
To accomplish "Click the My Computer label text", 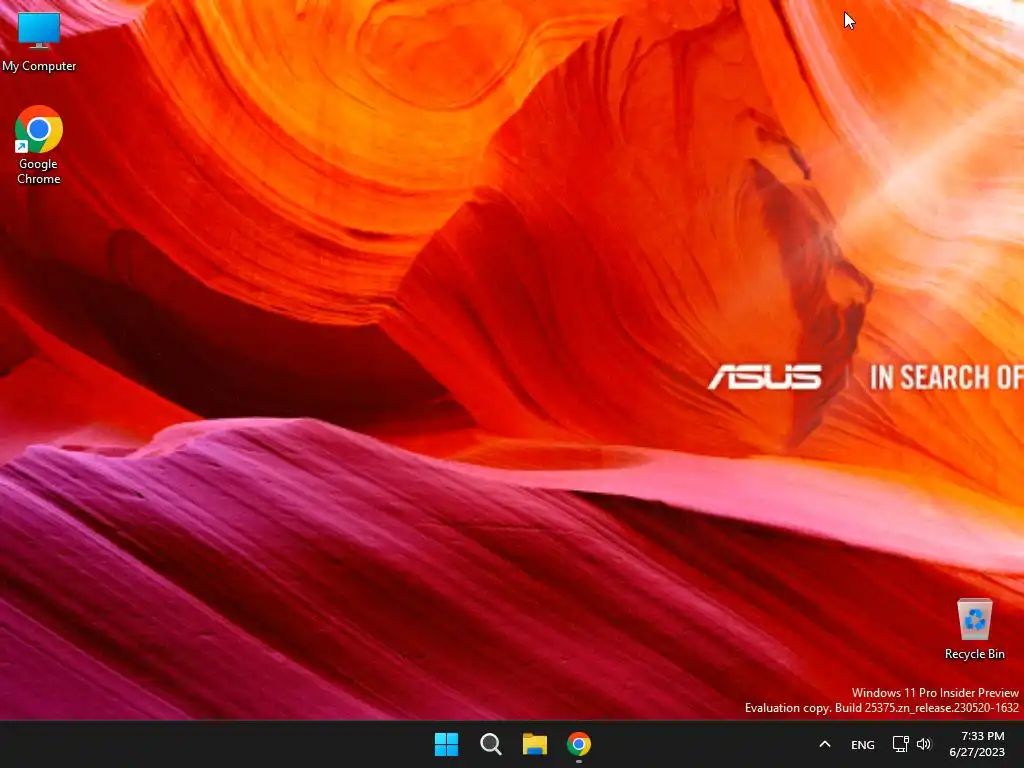I will click(x=39, y=66).
